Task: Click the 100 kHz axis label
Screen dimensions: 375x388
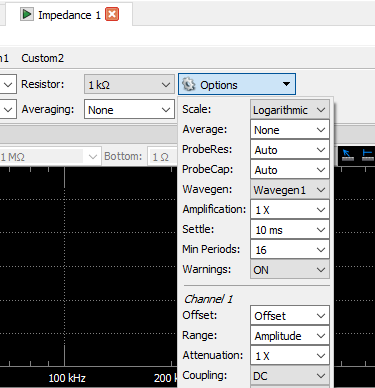Action: [x=67, y=378]
